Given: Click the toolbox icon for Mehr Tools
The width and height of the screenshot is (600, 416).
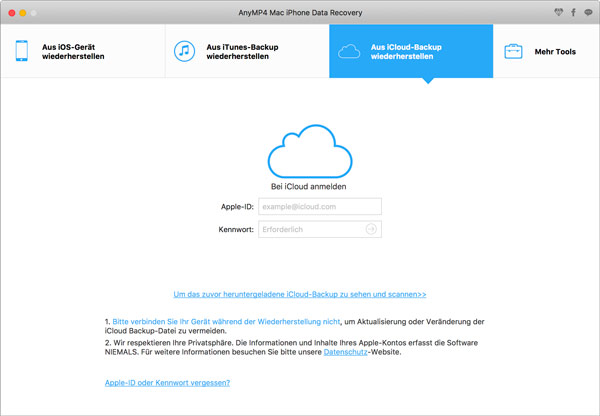Looking at the screenshot, I should pos(513,52).
